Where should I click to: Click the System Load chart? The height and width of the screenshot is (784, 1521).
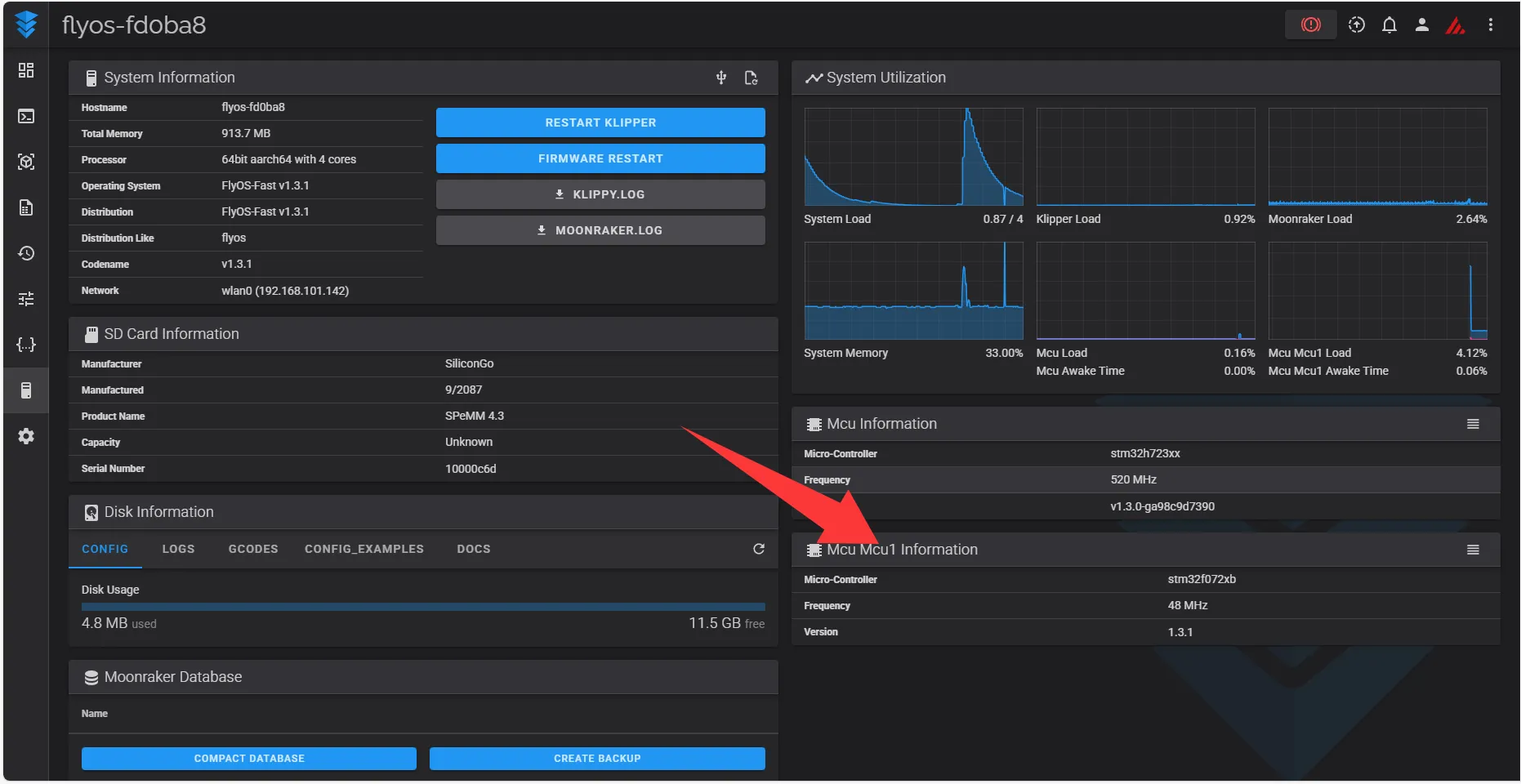click(913, 157)
